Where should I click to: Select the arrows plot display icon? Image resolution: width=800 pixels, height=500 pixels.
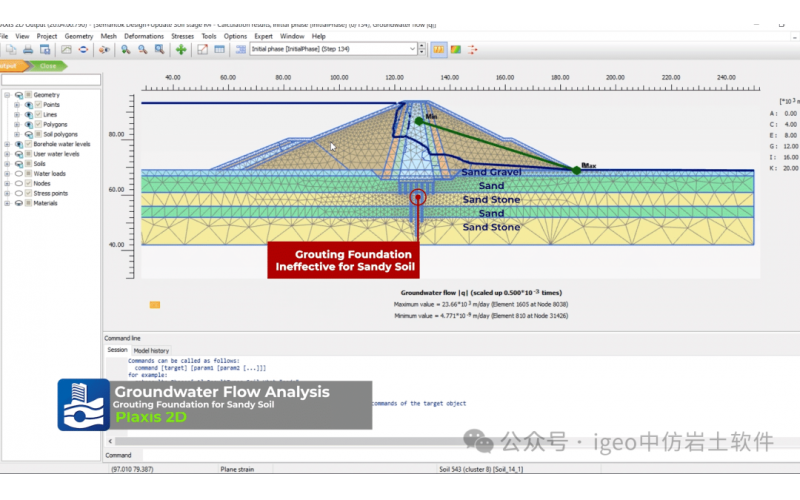tap(438, 49)
